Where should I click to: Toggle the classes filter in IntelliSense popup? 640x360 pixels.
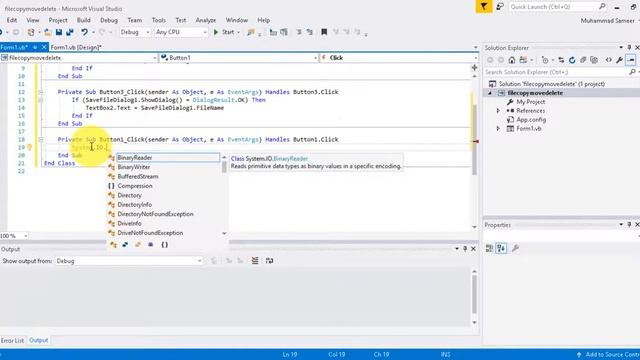tap(113, 244)
